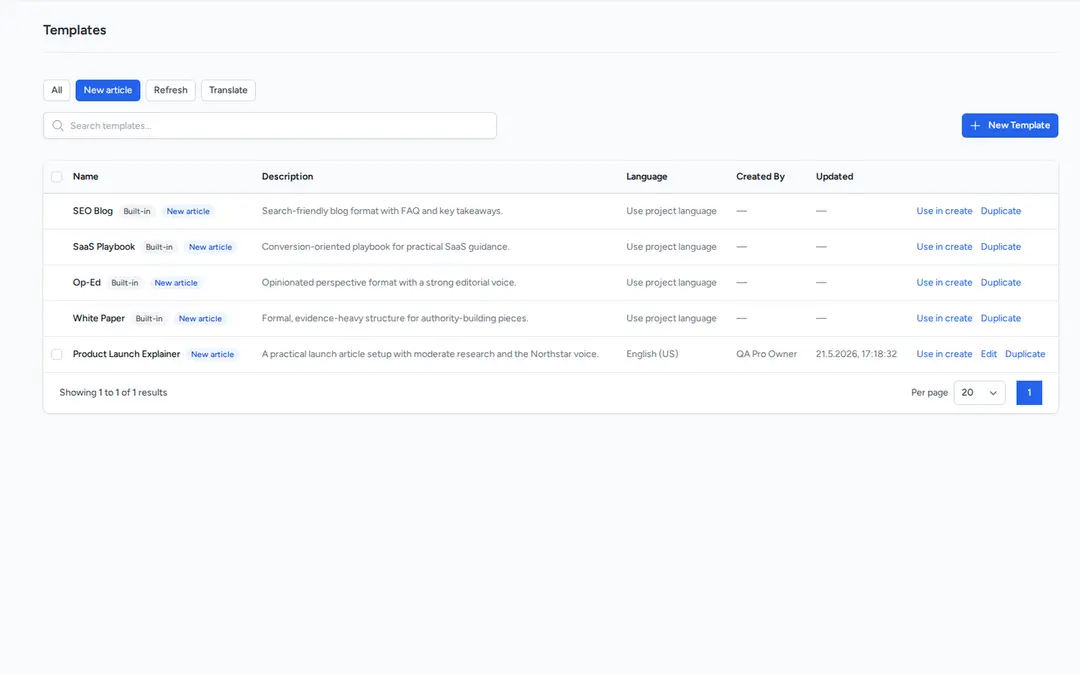
Task: Click the English (US) language cell
Action: click(652, 354)
